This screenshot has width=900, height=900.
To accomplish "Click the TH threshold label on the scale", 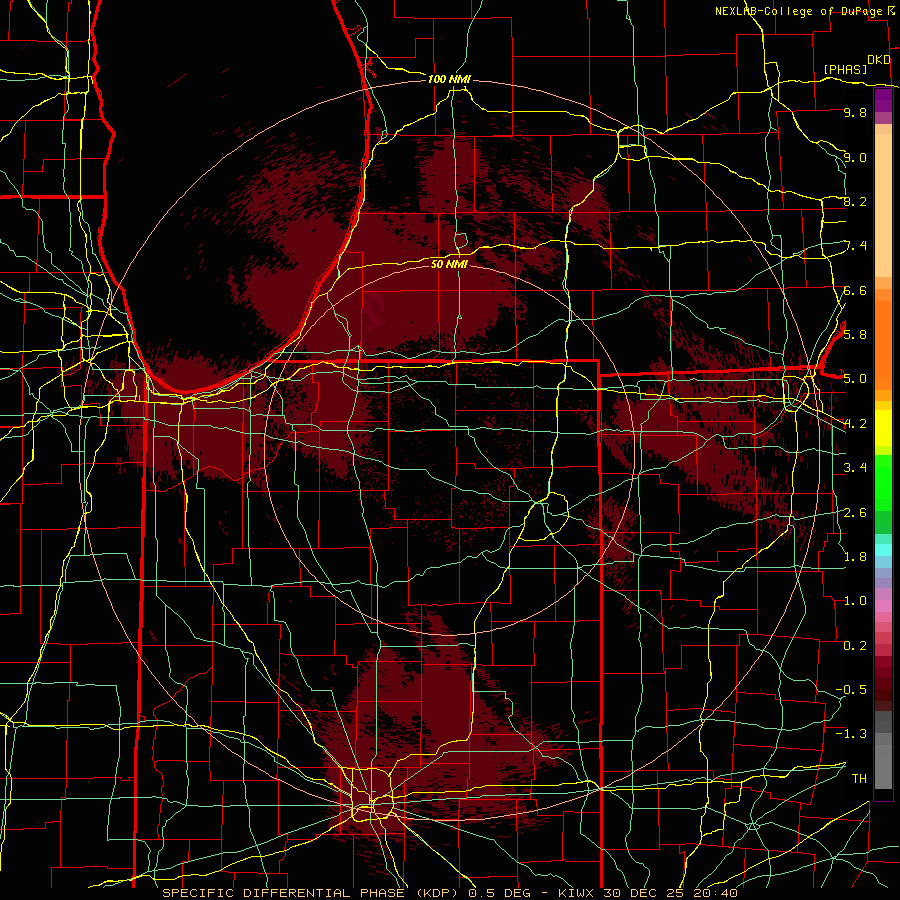I will tap(859, 778).
